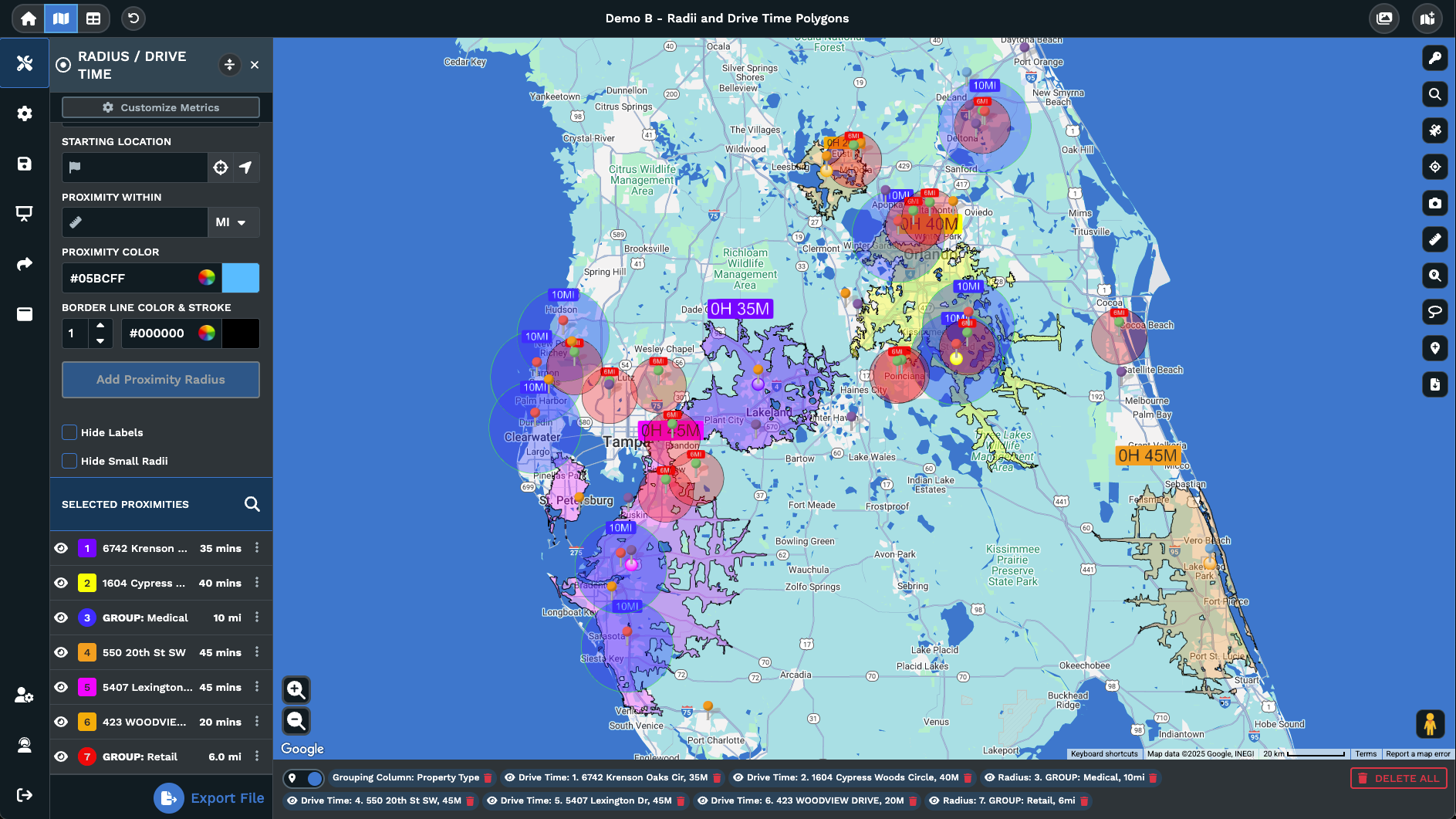Click the crosshair locate tool on the right
1456x819 pixels.
pos(1434,167)
